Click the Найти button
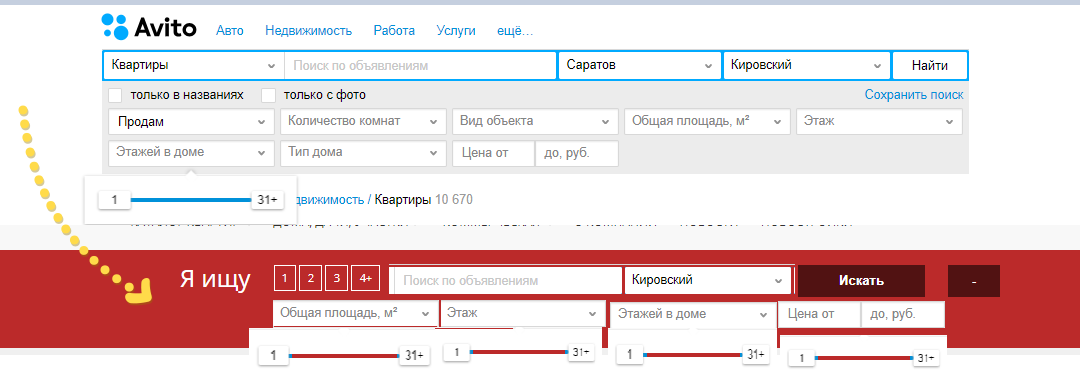The image size is (1080, 379). [930, 65]
